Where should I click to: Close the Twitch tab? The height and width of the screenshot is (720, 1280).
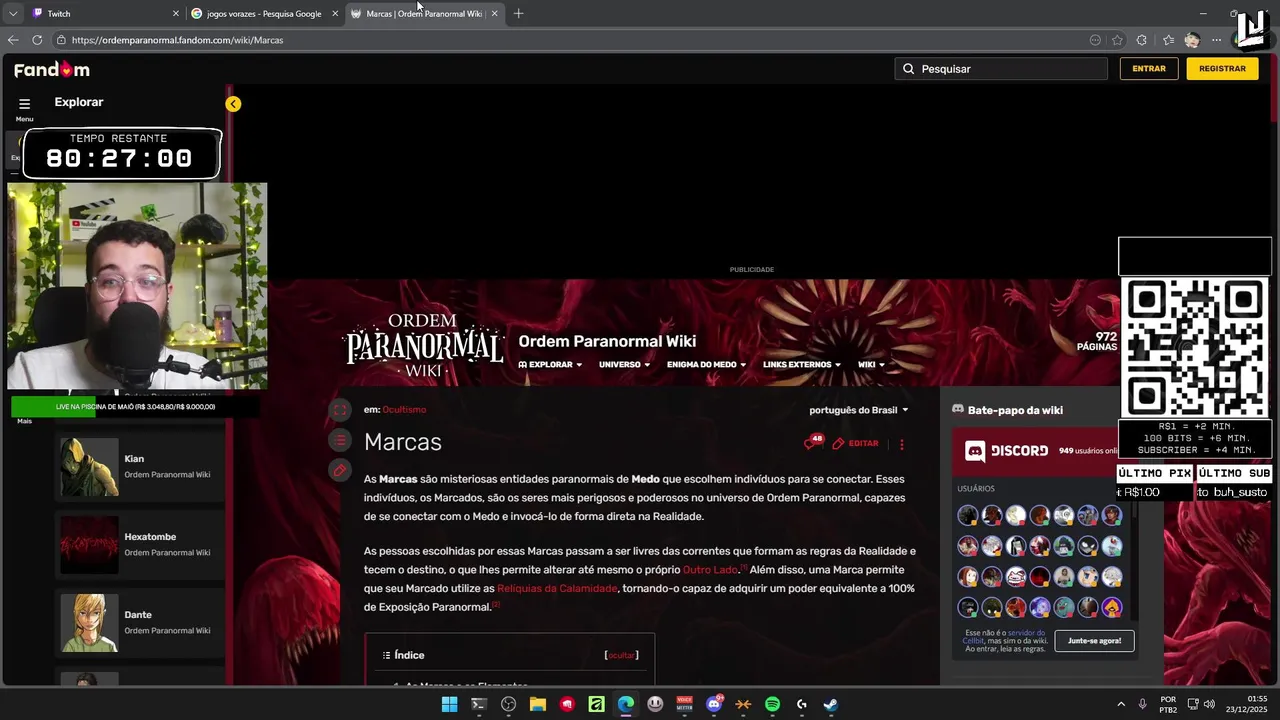click(x=176, y=14)
